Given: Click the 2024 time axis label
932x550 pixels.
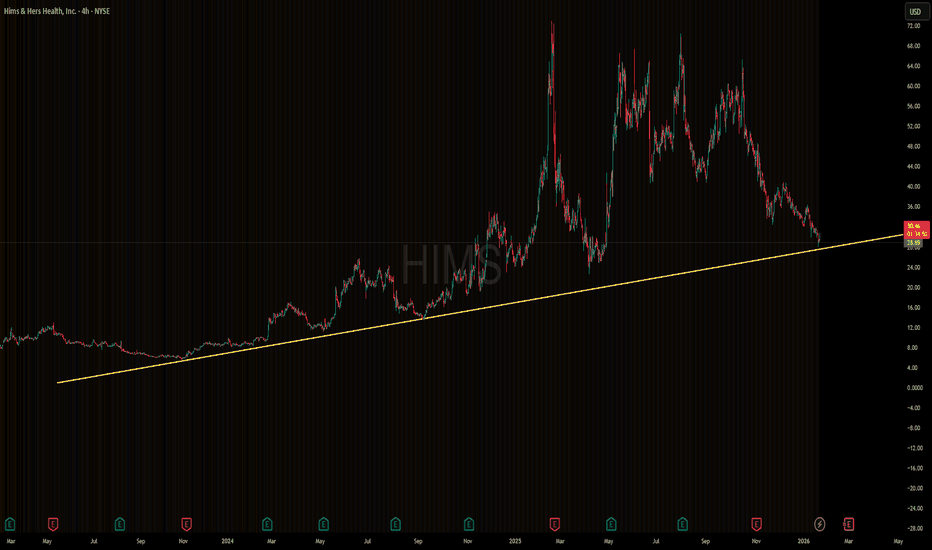Looking at the screenshot, I should [227, 541].
